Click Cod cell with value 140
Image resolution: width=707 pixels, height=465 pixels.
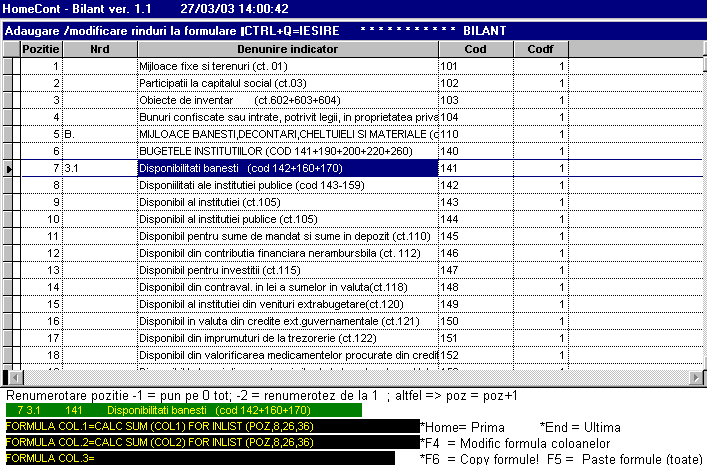(x=476, y=151)
